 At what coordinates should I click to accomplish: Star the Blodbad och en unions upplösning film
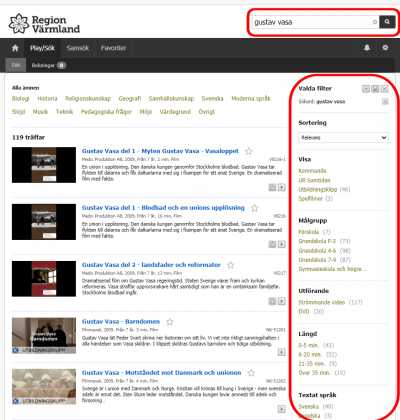254,208
